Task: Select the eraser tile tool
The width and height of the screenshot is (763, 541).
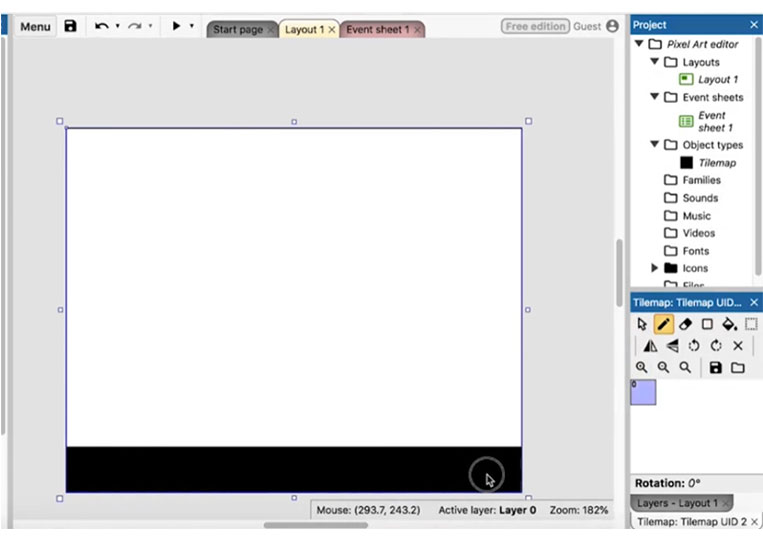Action: pos(685,324)
